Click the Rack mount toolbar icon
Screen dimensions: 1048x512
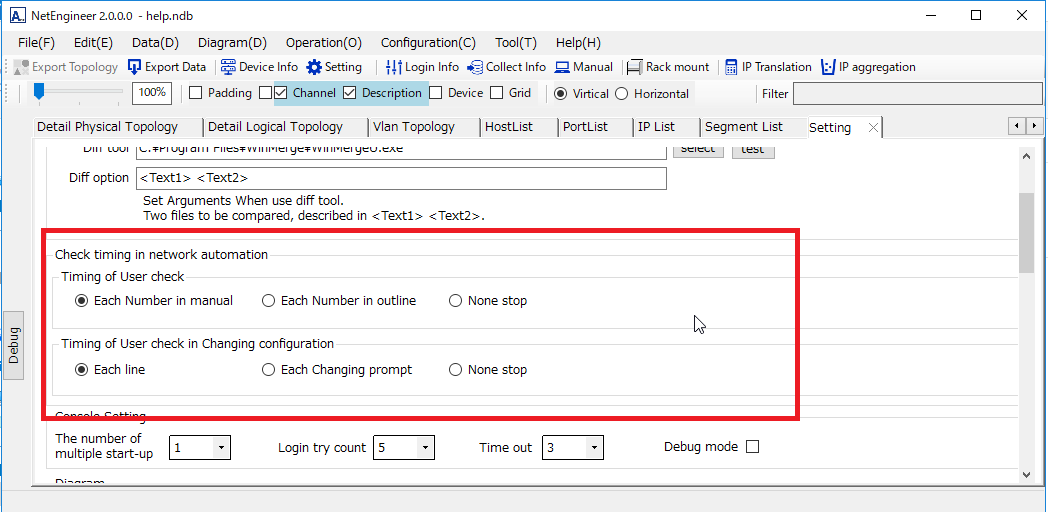tap(634, 67)
